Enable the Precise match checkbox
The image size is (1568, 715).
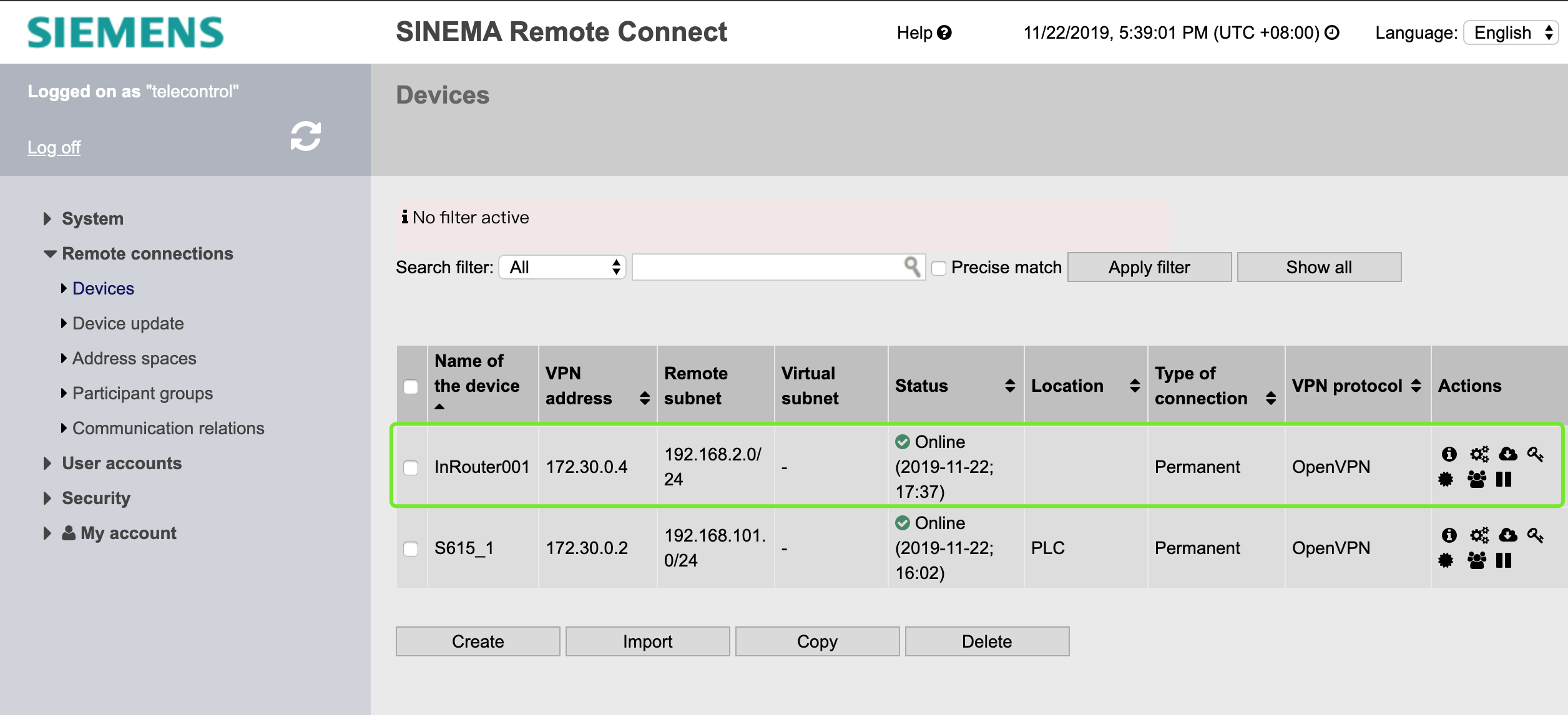coord(939,268)
